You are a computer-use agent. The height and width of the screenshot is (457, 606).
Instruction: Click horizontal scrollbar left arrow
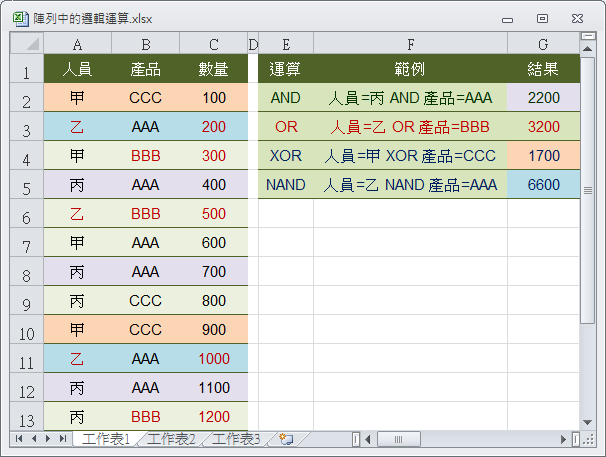[x=368, y=439]
